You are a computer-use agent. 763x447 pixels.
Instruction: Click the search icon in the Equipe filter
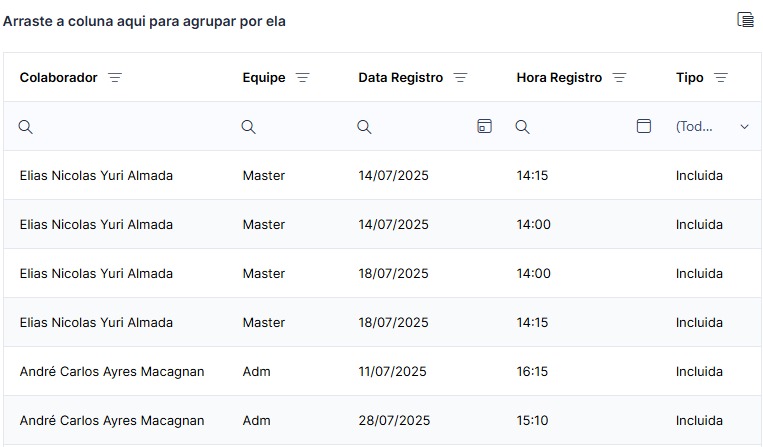coord(249,127)
